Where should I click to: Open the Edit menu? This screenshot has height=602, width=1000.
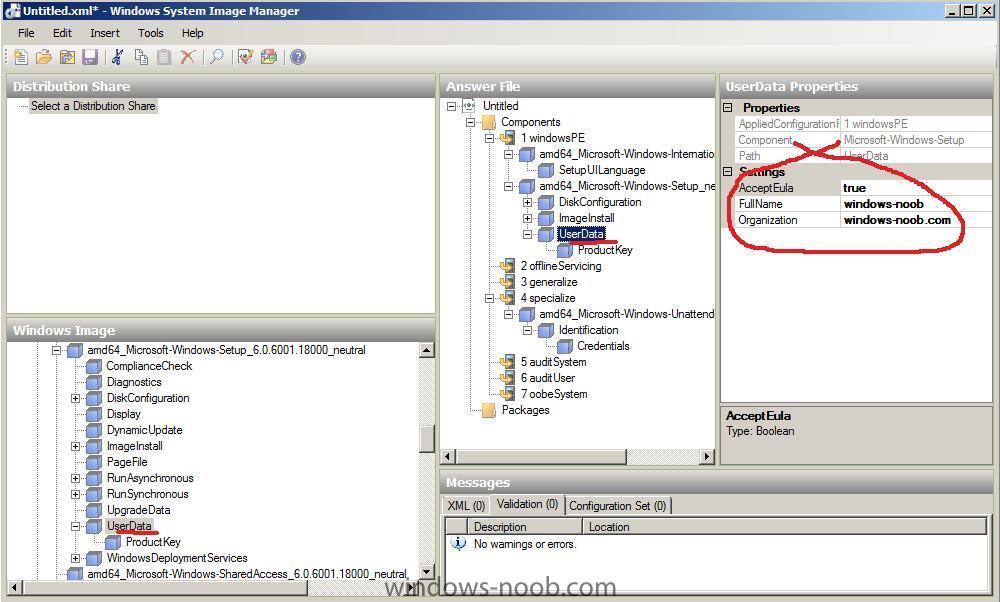click(x=62, y=33)
